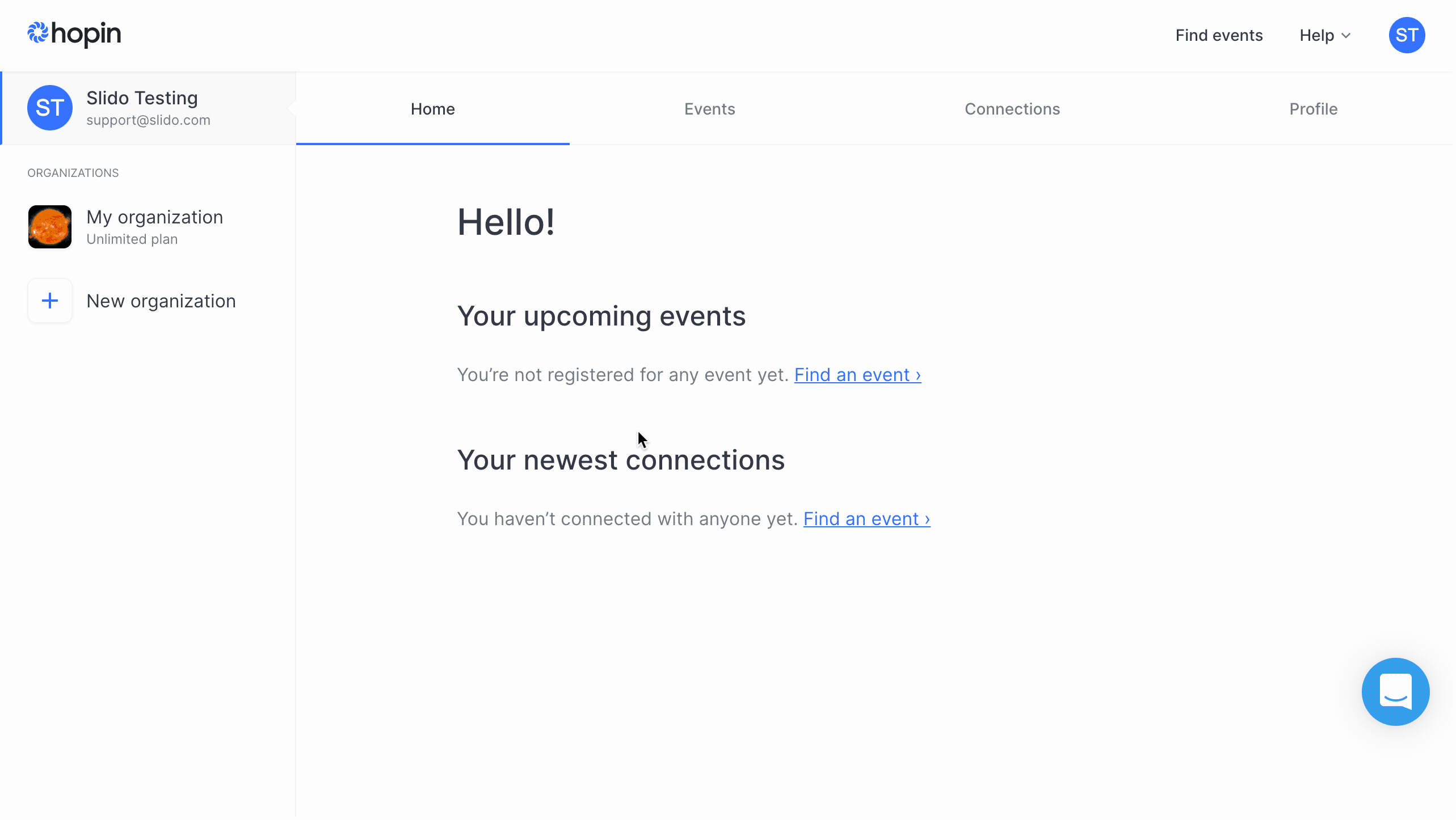Screen dimensions: 1456x820
Task: Click My organization sun thumbnail
Action: (50, 227)
